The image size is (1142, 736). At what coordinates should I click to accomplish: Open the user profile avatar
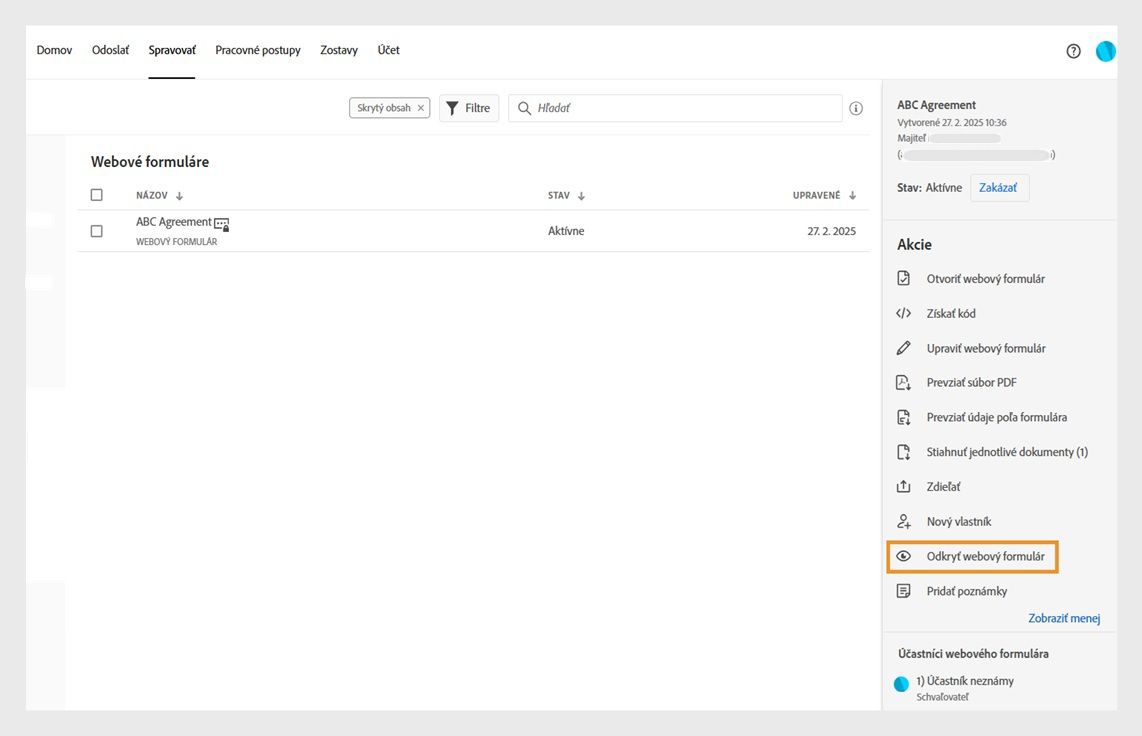[1105, 51]
